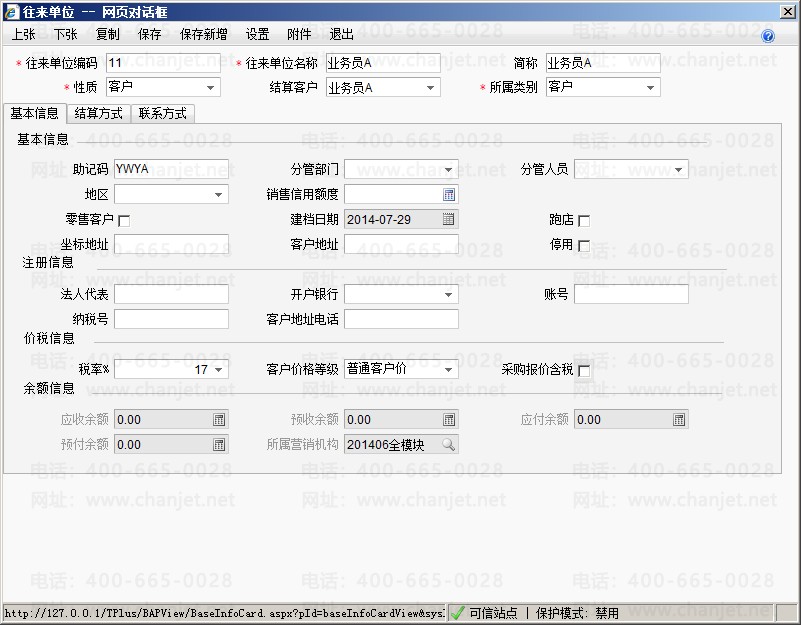
Task: Open the 分管人员 dropdown
Action: 678,170
